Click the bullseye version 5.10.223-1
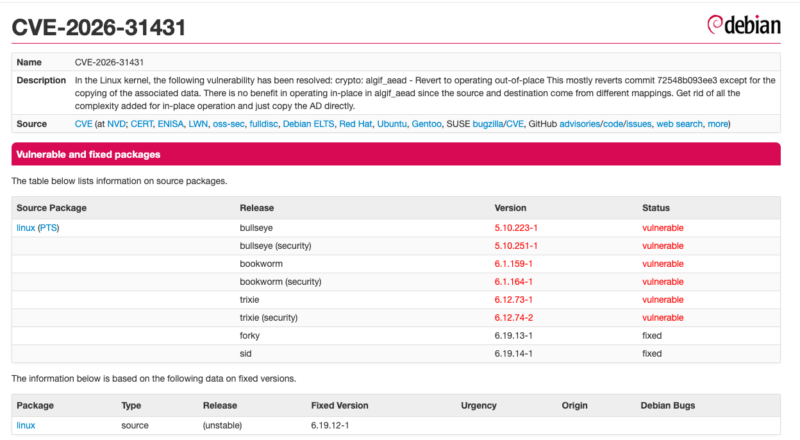Viewport: 800px width, 440px height. tap(516, 228)
